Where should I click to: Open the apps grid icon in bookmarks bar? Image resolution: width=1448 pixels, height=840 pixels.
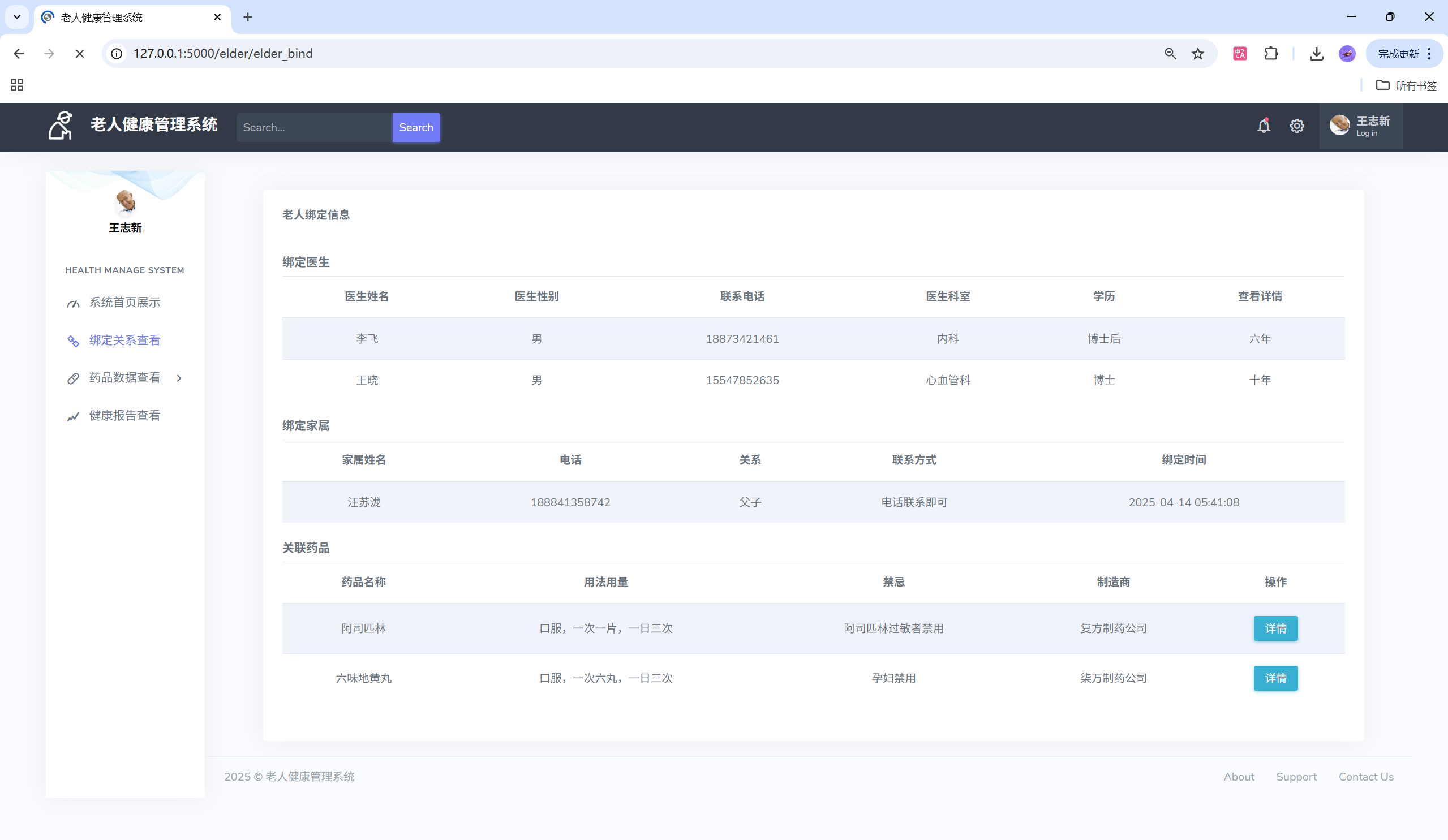tap(17, 85)
